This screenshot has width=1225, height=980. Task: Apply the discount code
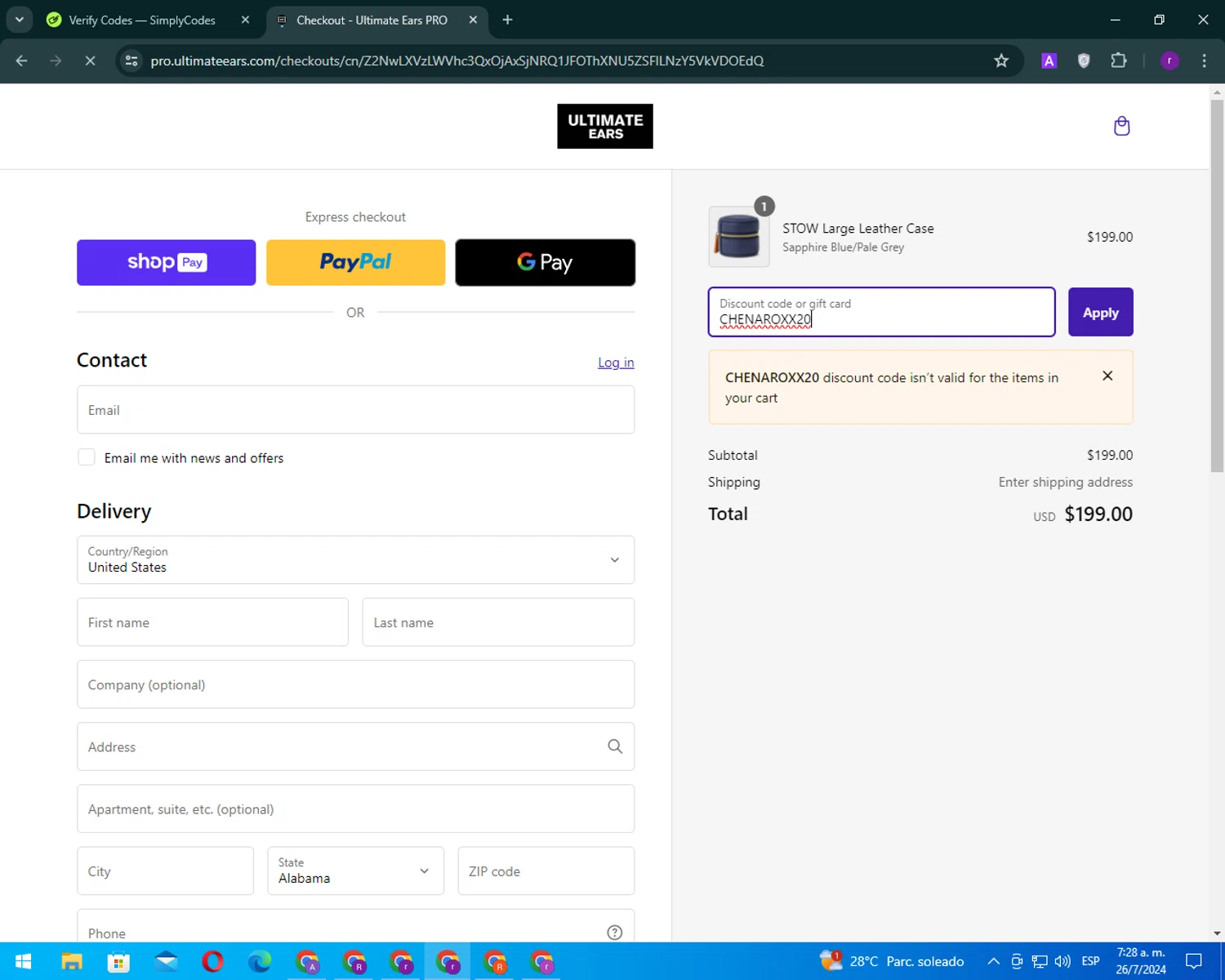click(1100, 312)
